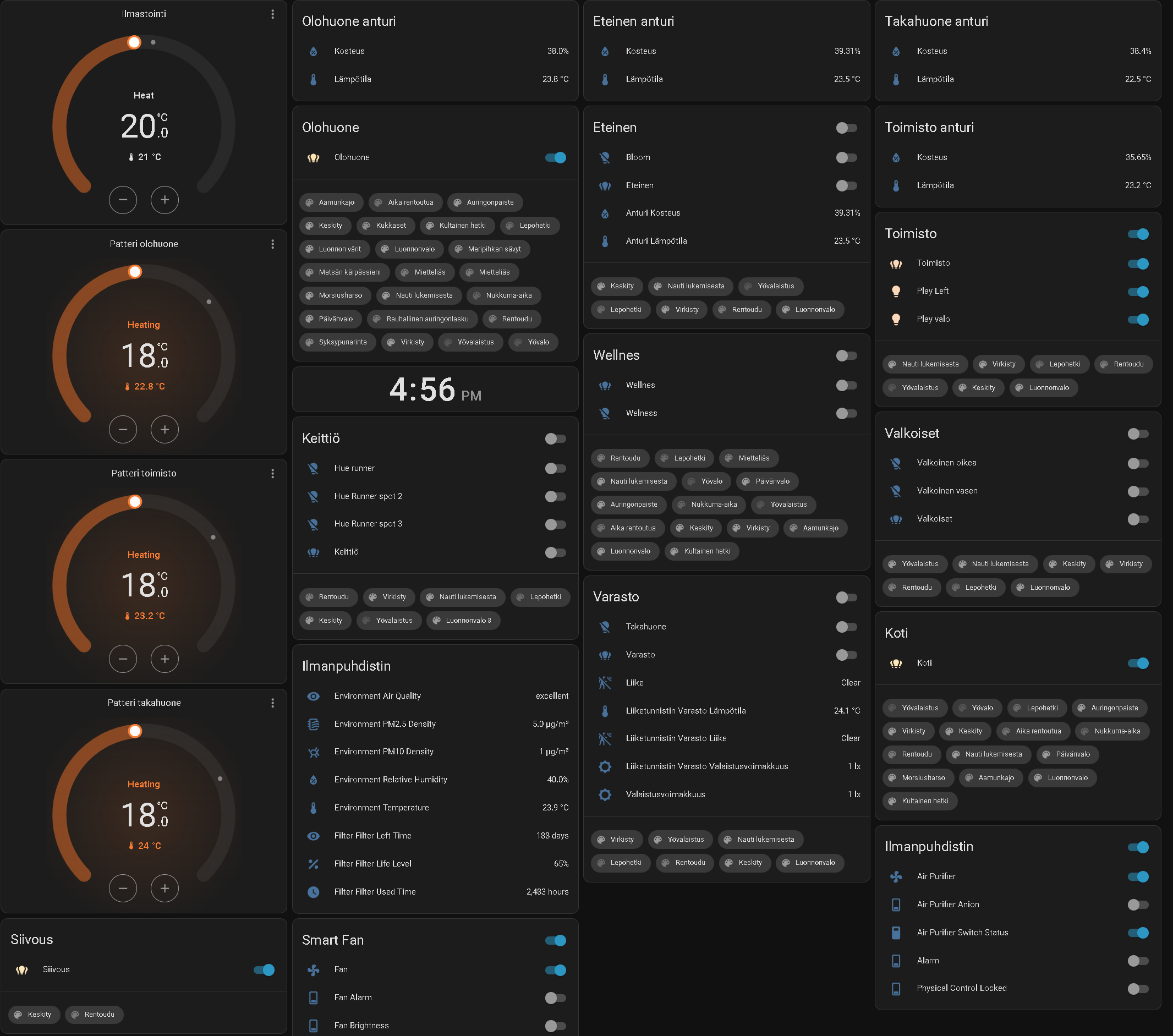
Task: Open Ilmastointi three-dot menu
Action: point(272,14)
